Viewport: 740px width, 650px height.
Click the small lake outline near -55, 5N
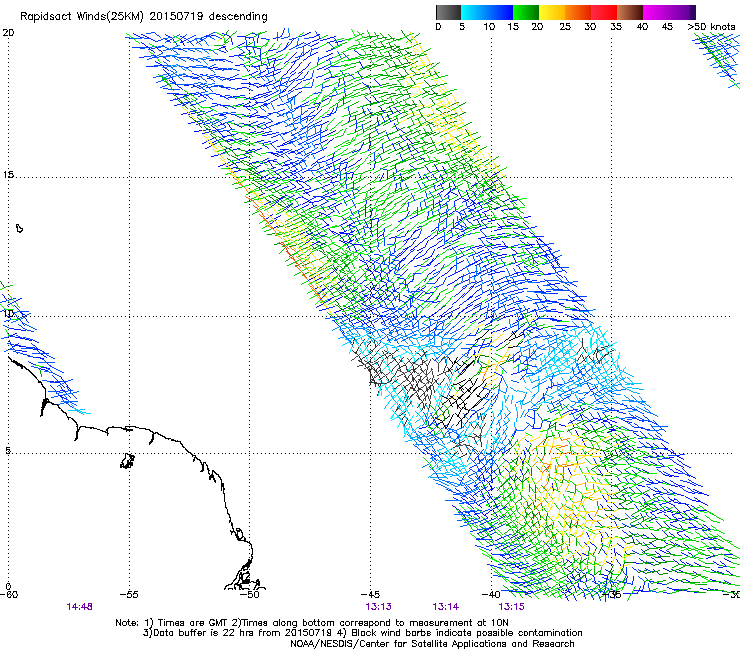pyautogui.click(x=127, y=461)
